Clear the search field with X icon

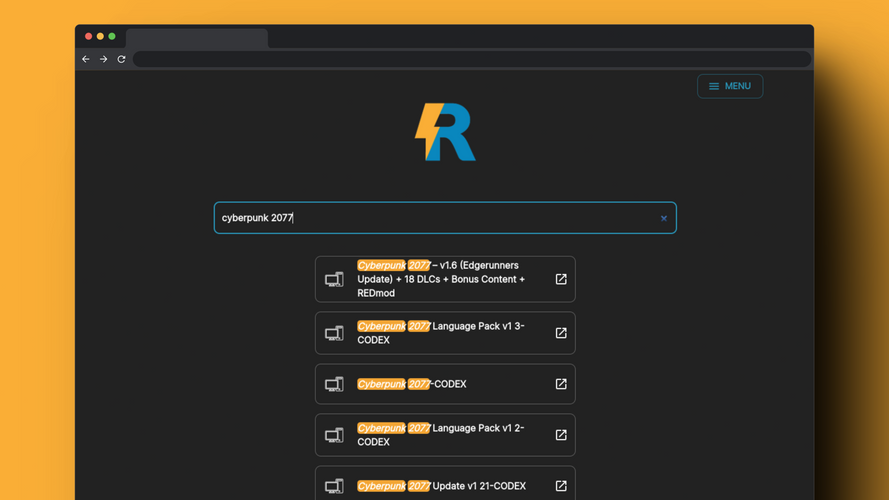click(663, 218)
